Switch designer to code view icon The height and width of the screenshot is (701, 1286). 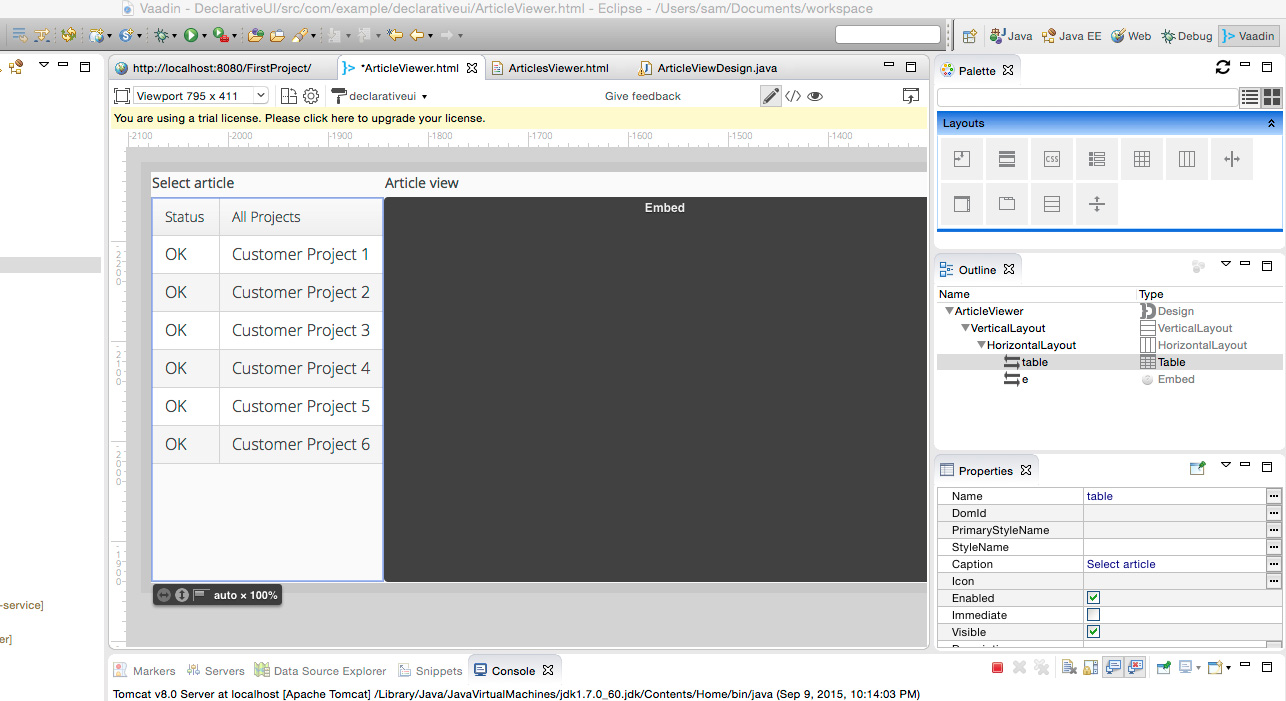point(793,96)
